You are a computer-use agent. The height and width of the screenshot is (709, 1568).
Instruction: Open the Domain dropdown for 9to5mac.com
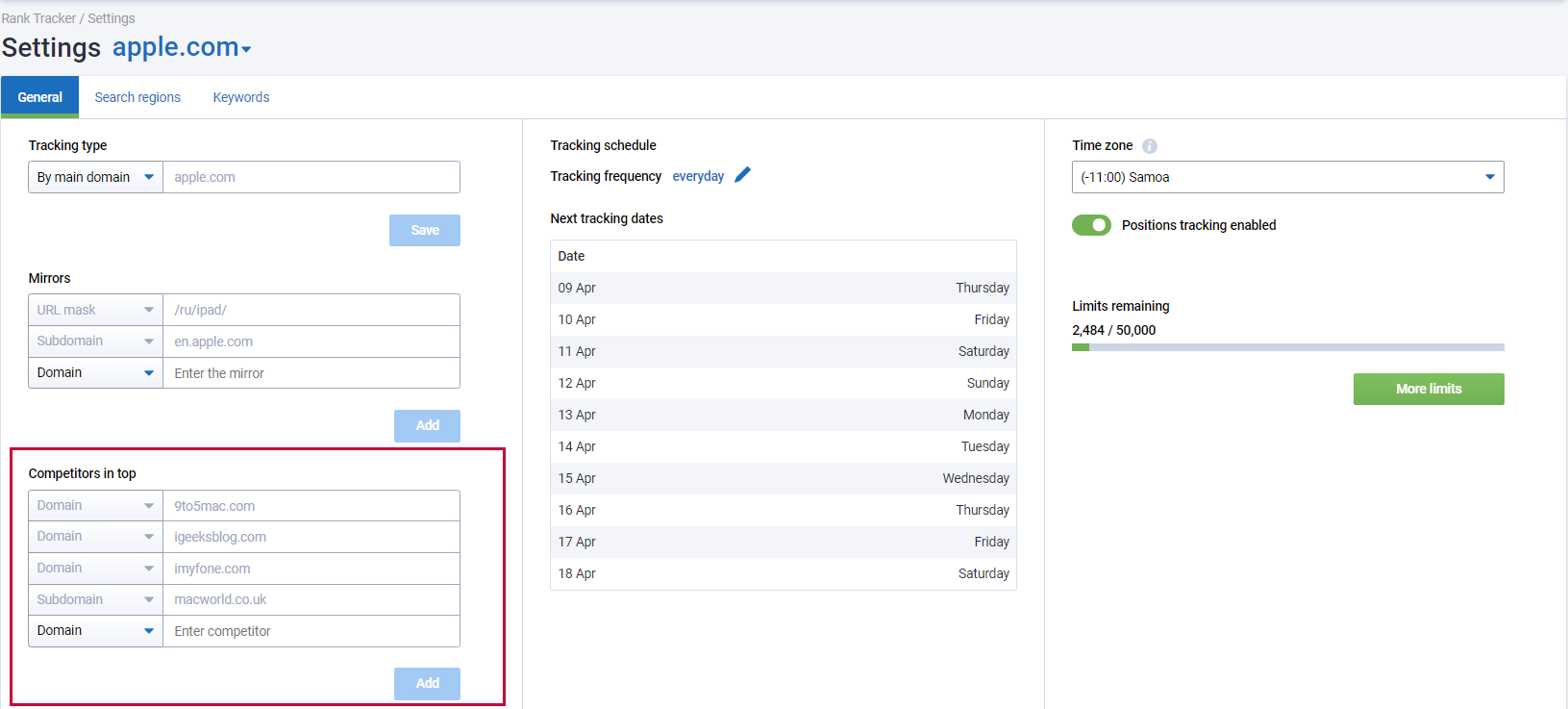[x=96, y=506]
